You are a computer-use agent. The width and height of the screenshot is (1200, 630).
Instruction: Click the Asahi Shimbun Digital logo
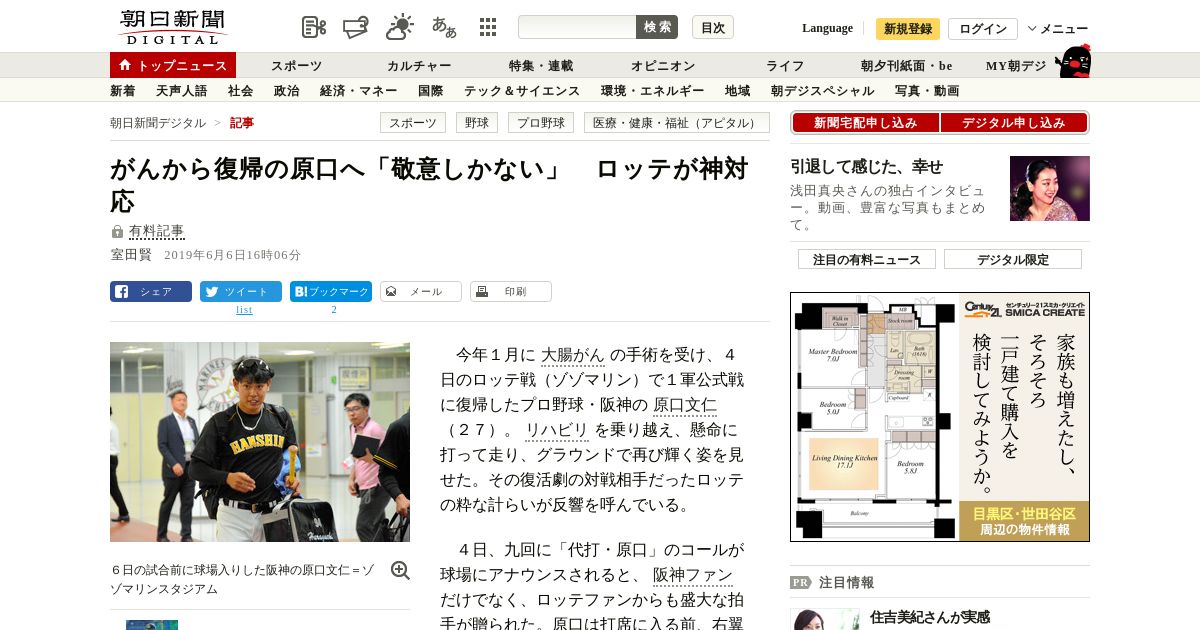(172, 27)
